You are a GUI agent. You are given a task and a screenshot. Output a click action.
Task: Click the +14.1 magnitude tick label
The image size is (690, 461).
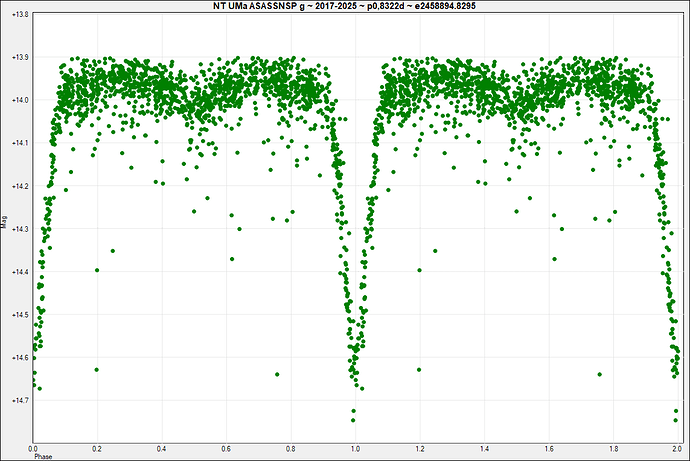click(20, 143)
